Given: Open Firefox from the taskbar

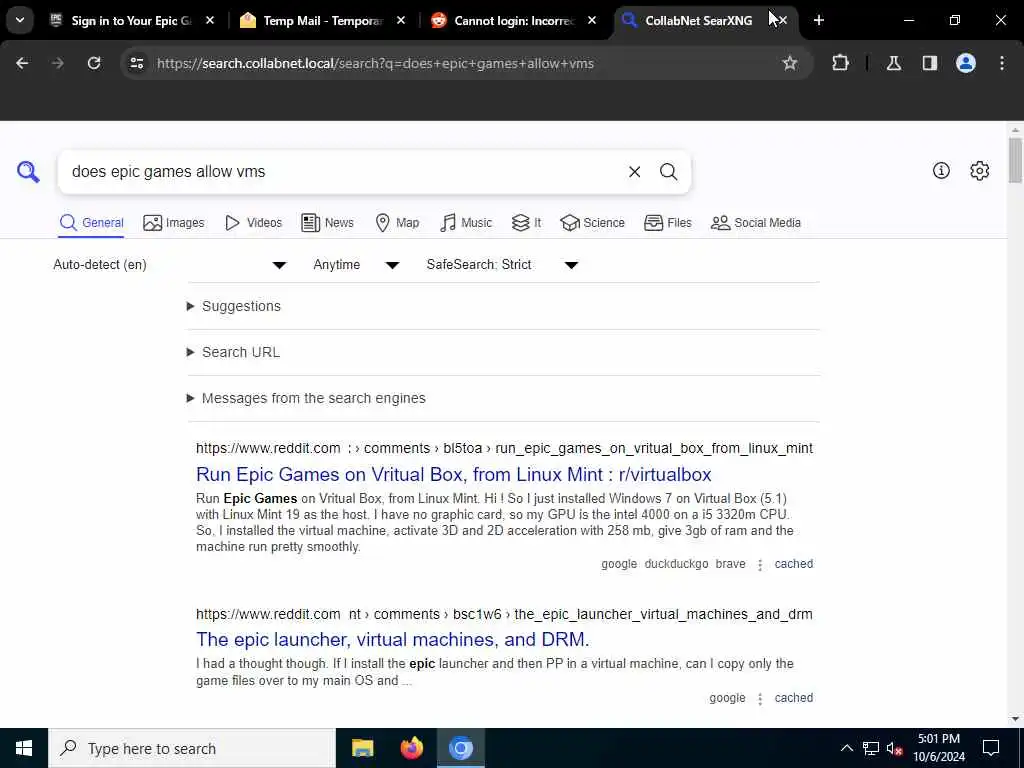Looking at the screenshot, I should (x=411, y=748).
